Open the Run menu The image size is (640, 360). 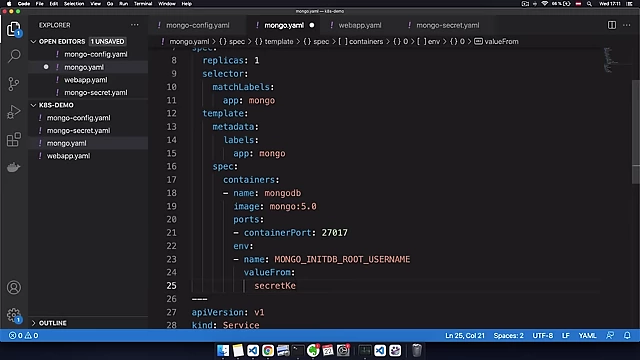click(x=123, y=4)
